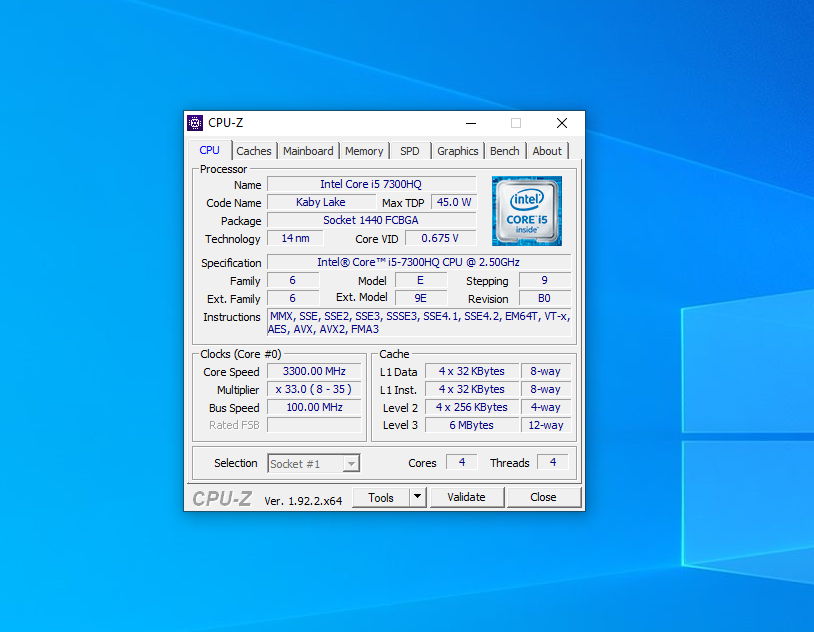Screen dimensions: 814x632
Task: Click the L1 Data associativity '8-way'
Action: coord(546,371)
